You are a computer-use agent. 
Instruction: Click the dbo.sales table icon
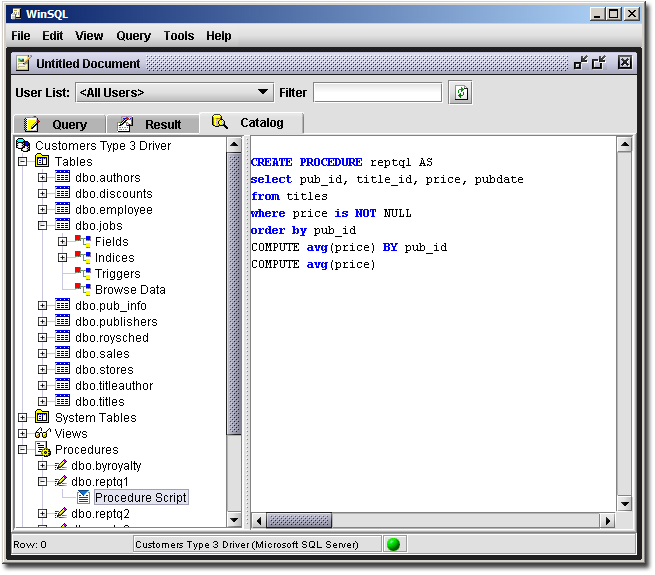[x=62, y=353]
